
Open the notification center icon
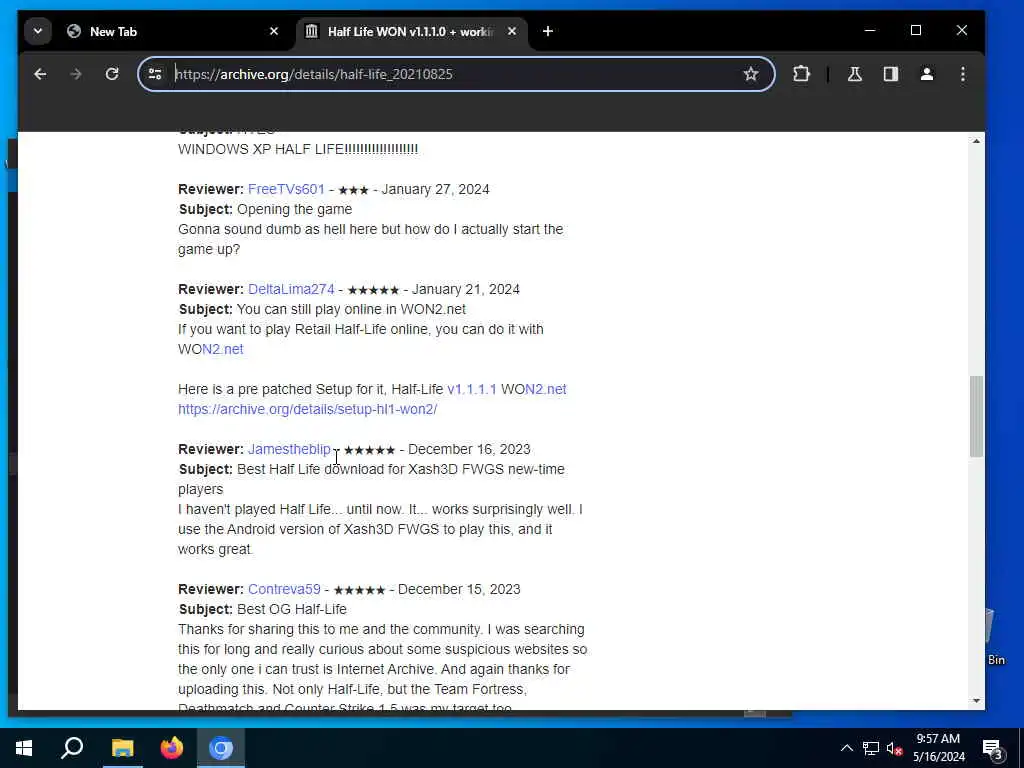coord(993,748)
